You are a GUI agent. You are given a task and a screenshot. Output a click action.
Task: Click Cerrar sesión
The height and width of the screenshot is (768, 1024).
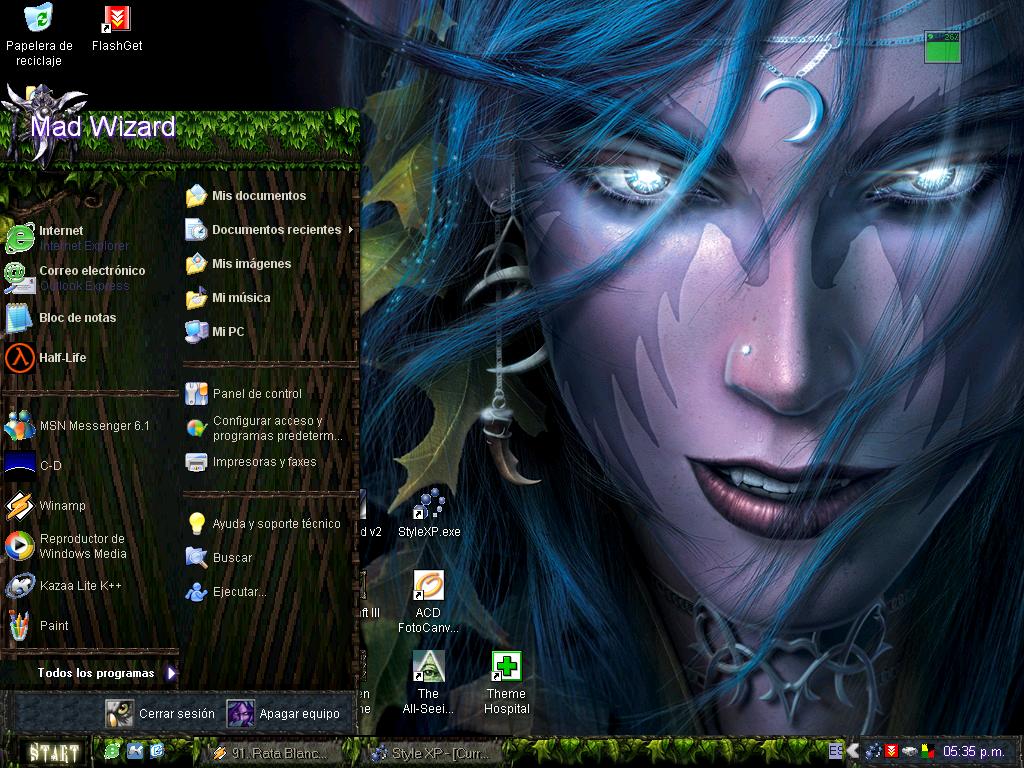pyautogui.click(x=161, y=714)
